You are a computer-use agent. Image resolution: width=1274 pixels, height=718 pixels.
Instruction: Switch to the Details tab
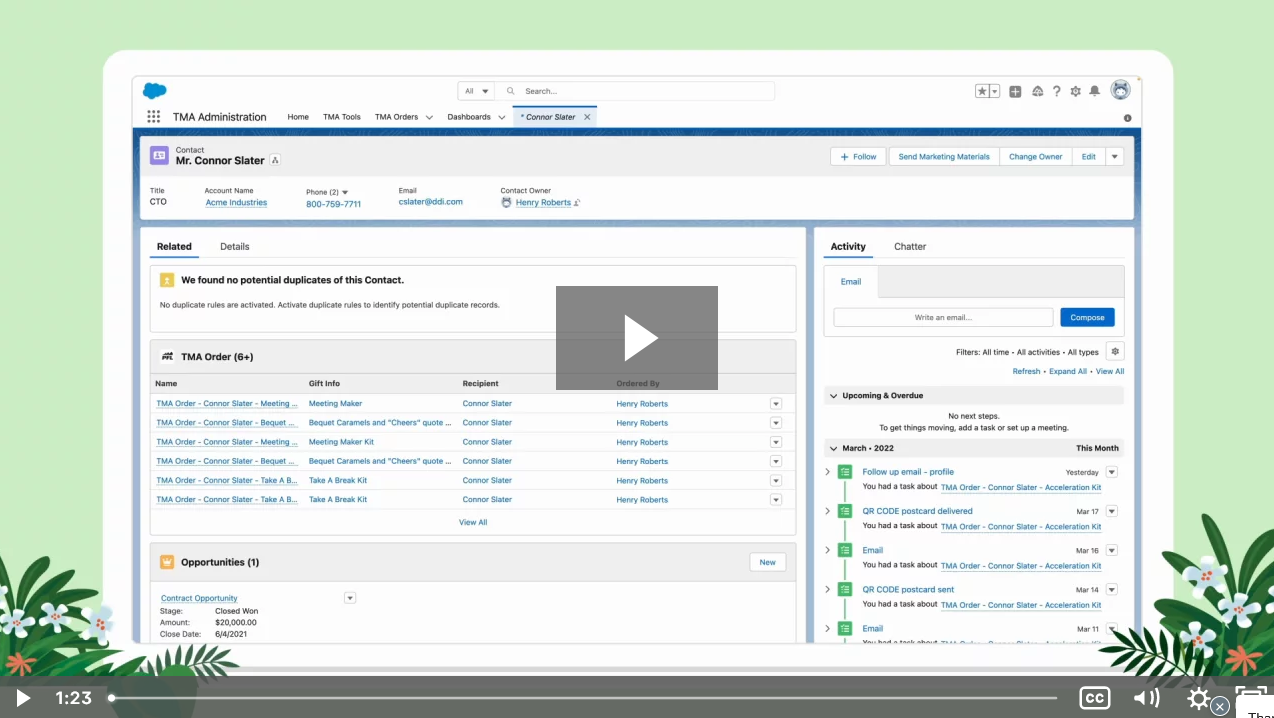point(234,246)
